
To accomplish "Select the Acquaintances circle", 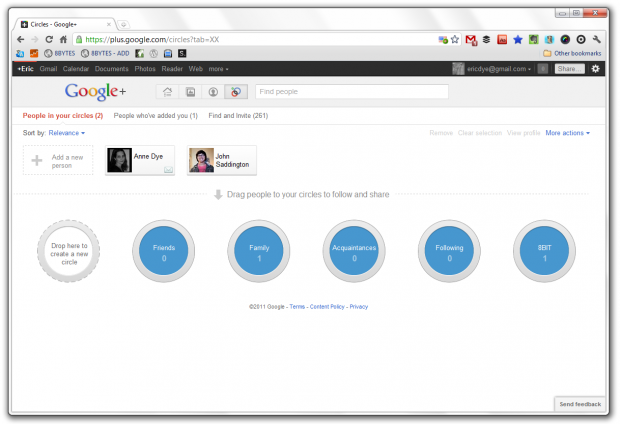I will (354, 251).
